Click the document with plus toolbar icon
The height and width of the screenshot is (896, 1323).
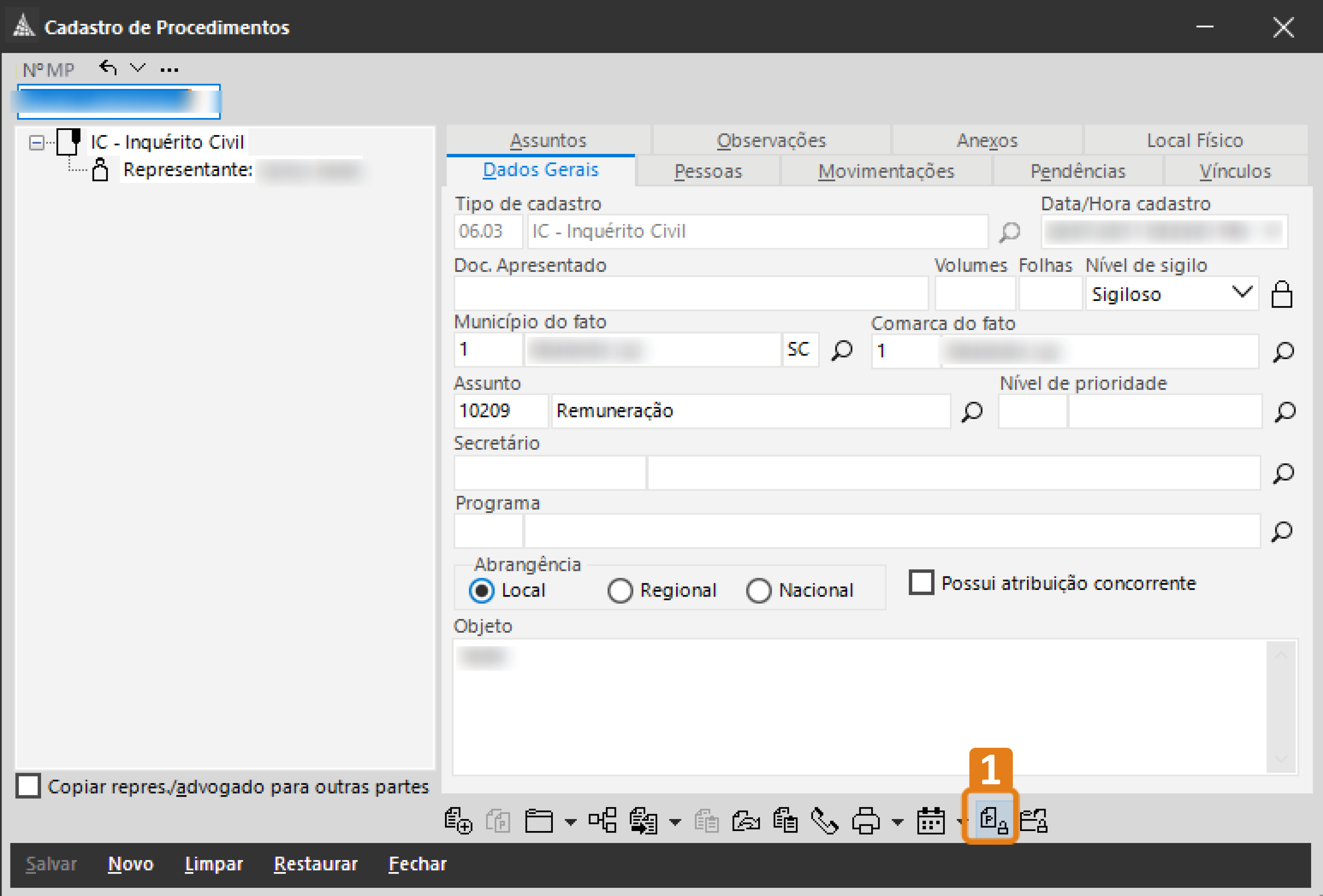(x=458, y=821)
